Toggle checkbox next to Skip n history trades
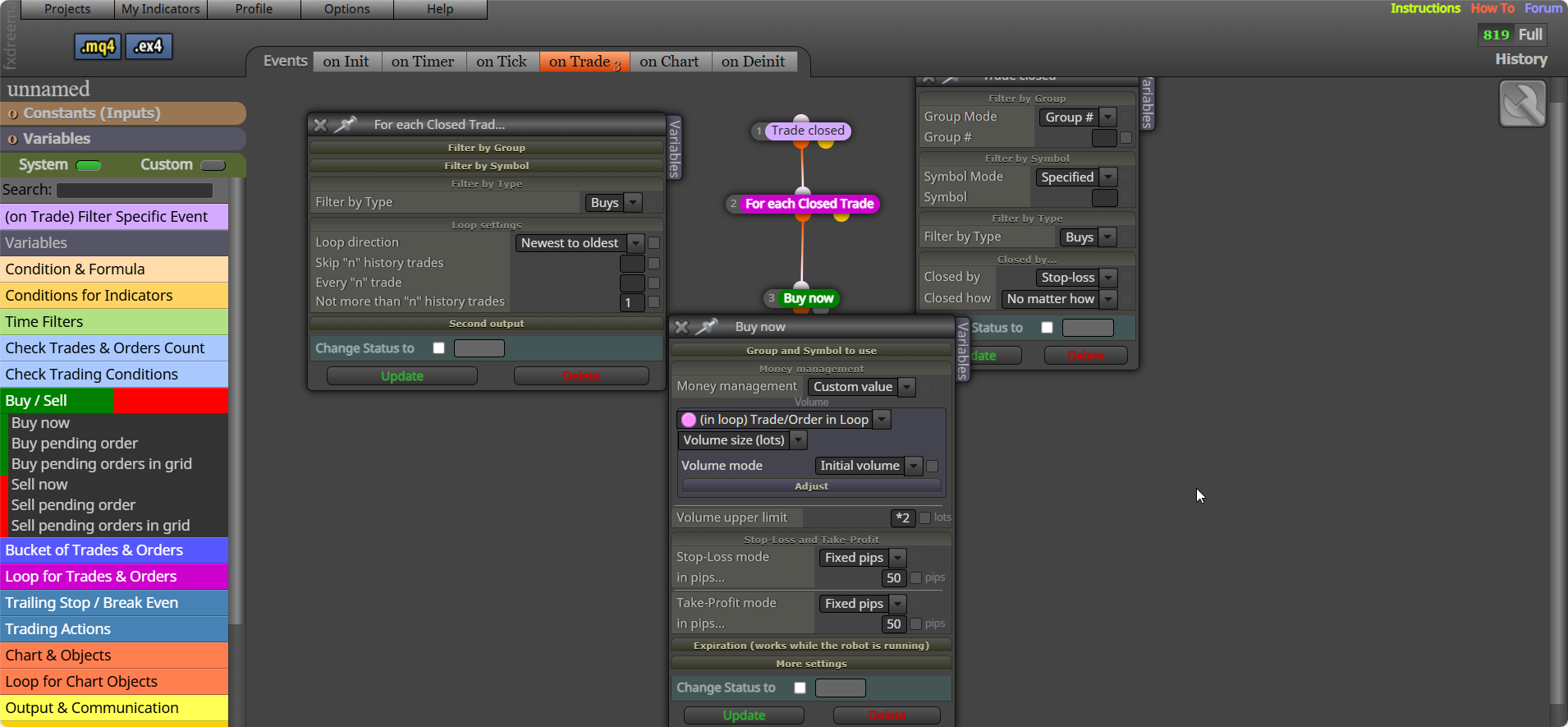The width and height of the screenshot is (1568, 727). click(x=654, y=264)
